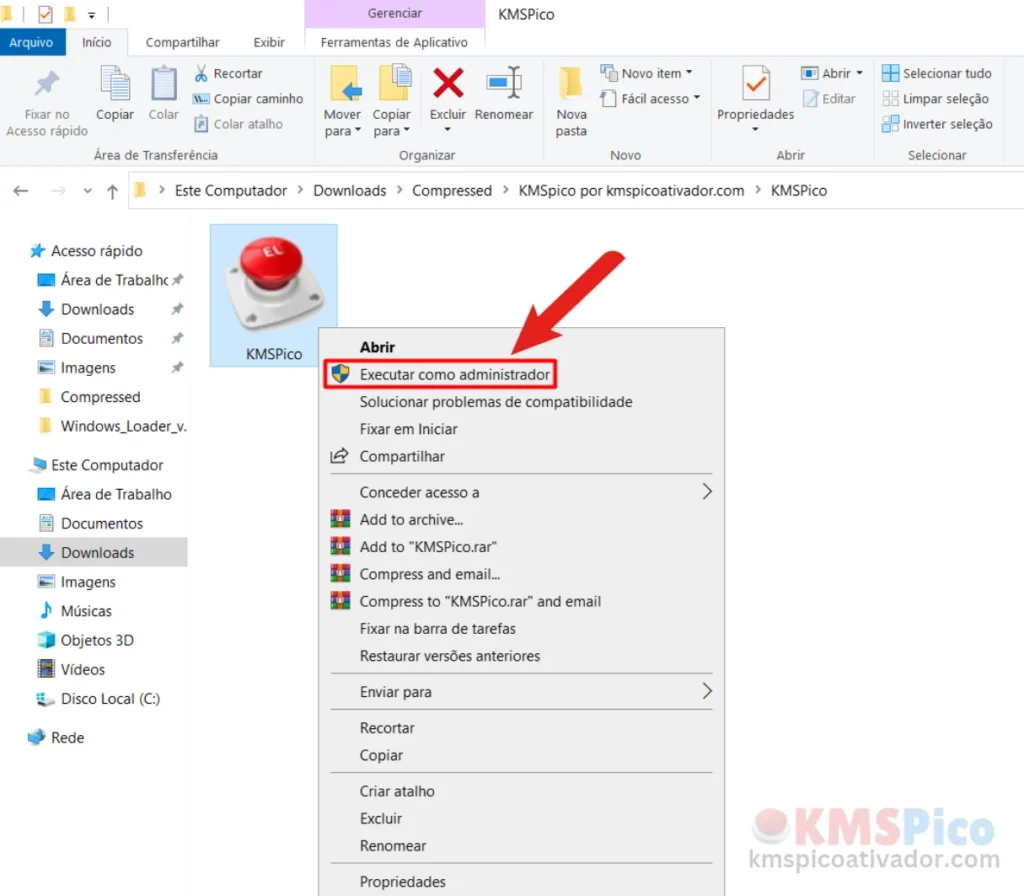Navigate up with the up-arrow icon
The height and width of the screenshot is (896, 1024).
[111, 190]
